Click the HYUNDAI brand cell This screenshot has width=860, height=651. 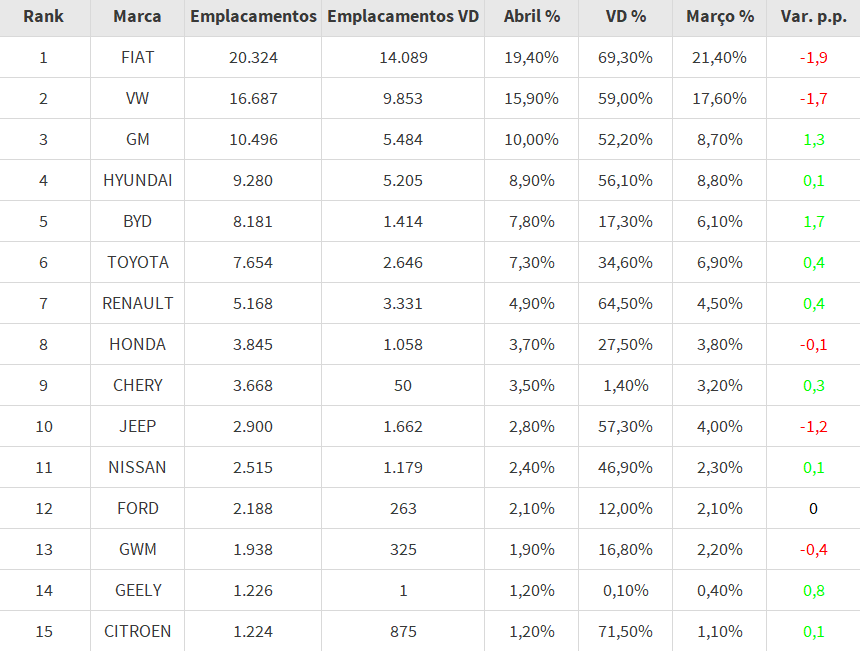[x=138, y=181]
